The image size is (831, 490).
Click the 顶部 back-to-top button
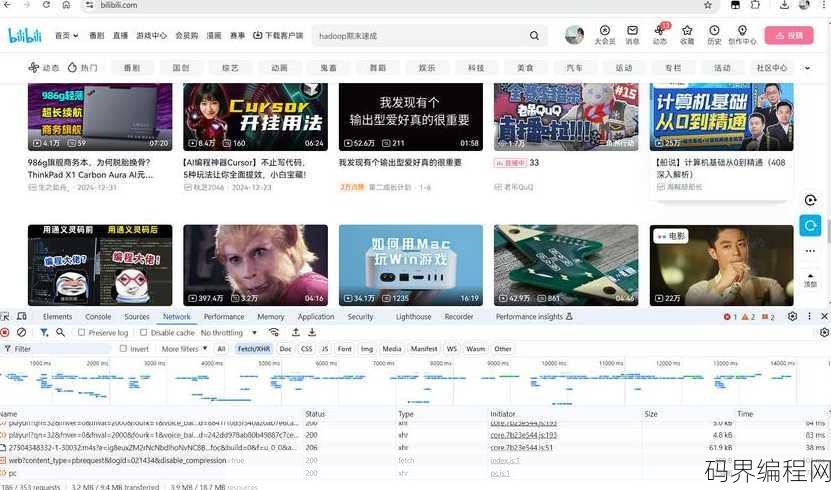pos(810,280)
